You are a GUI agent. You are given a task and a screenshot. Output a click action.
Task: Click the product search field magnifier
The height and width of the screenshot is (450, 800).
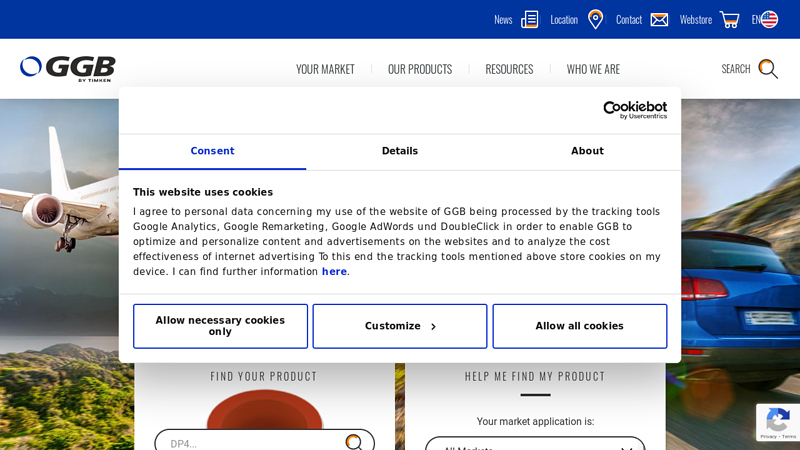(354, 441)
